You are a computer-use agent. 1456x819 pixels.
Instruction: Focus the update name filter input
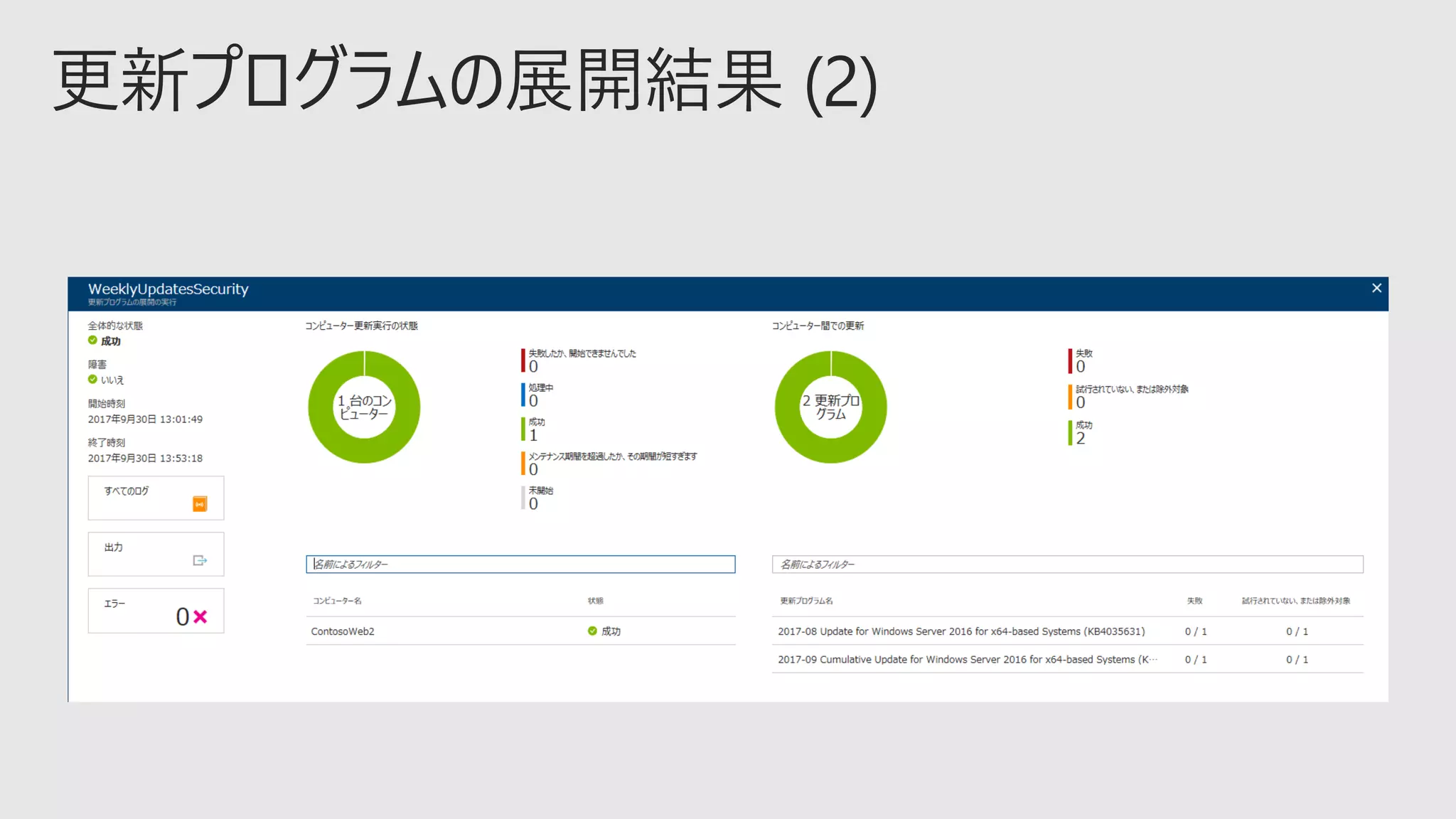[x=1067, y=564]
